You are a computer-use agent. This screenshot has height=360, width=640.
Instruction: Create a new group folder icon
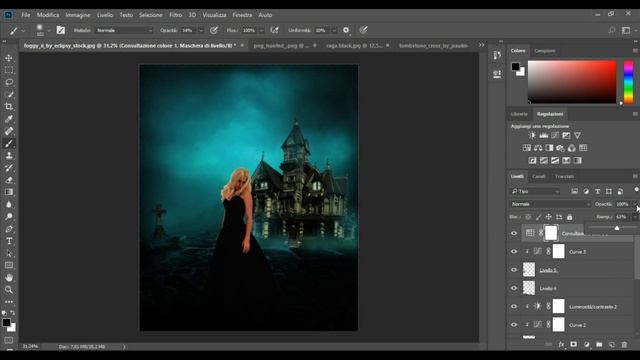[599, 345]
